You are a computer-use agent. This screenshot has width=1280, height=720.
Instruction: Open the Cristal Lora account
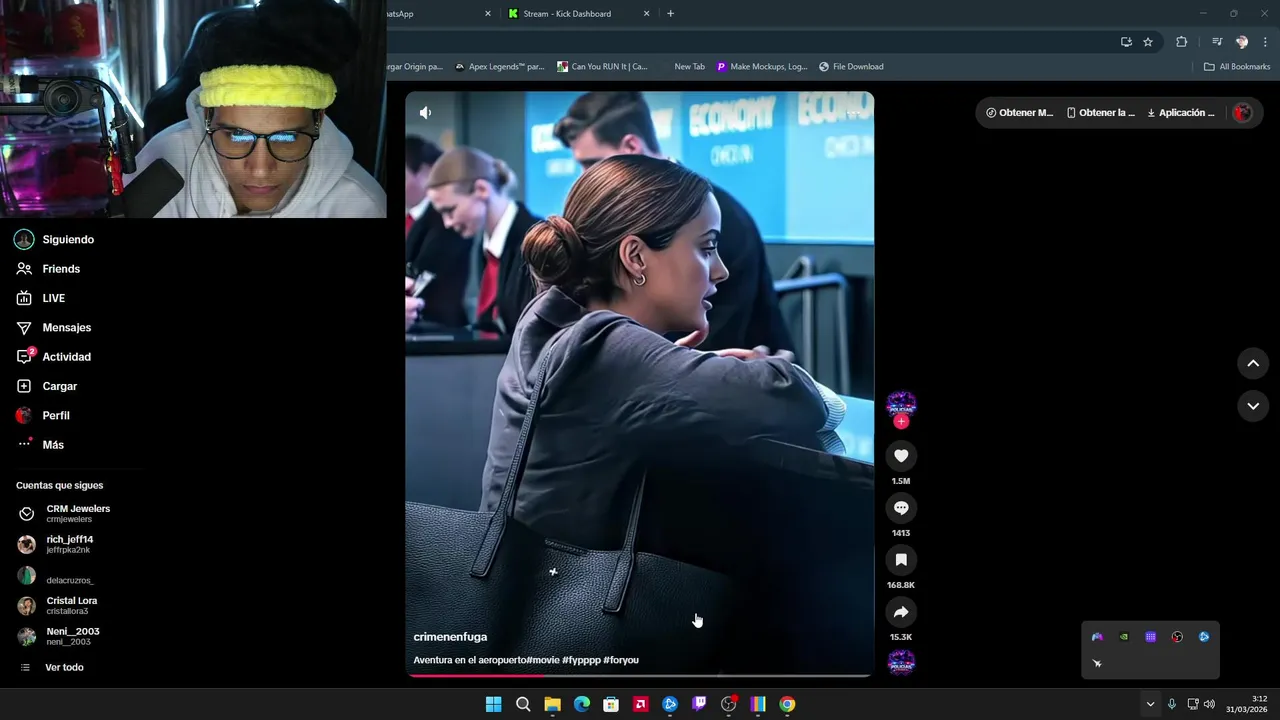(58, 606)
